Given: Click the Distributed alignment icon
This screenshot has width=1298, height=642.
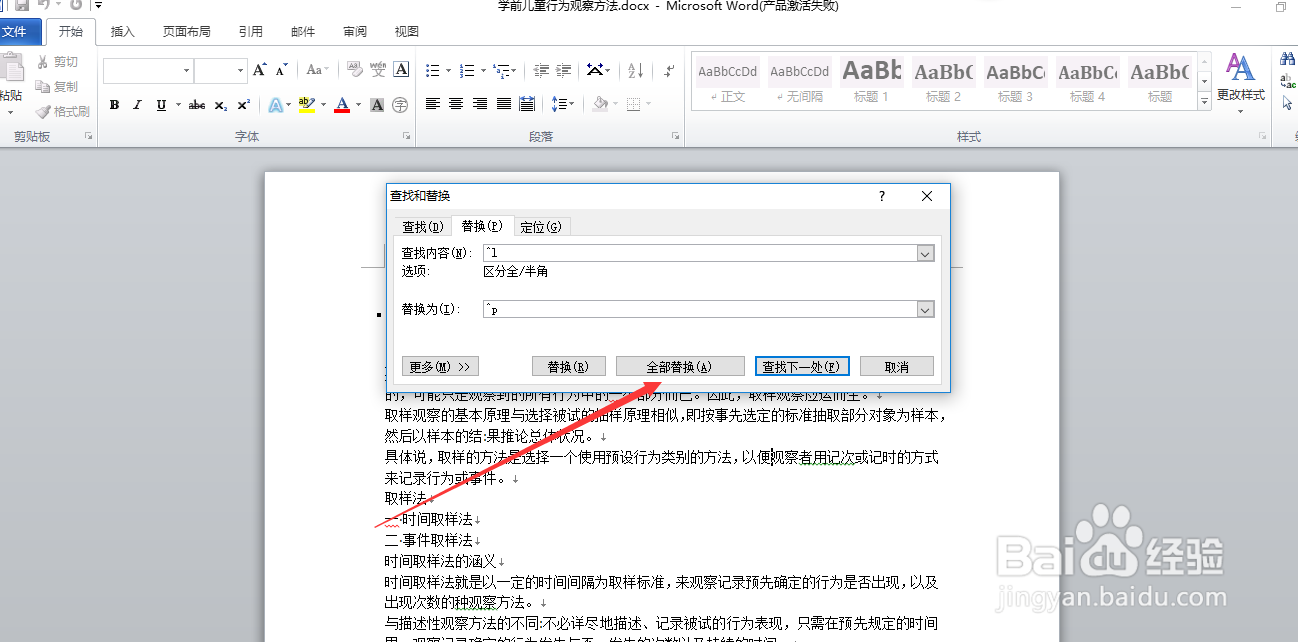Looking at the screenshot, I should [x=527, y=104].
